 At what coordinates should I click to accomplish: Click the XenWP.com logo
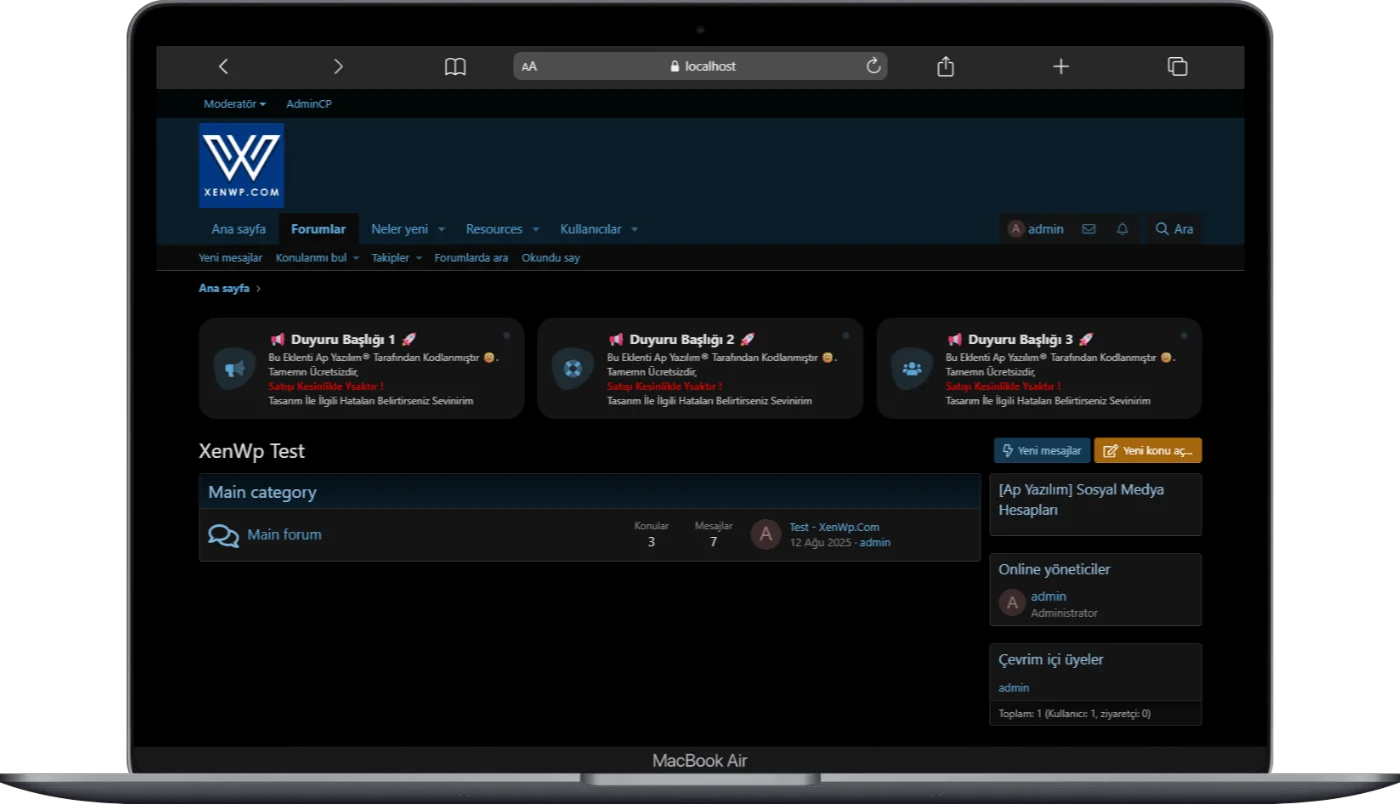pos(241,165)
